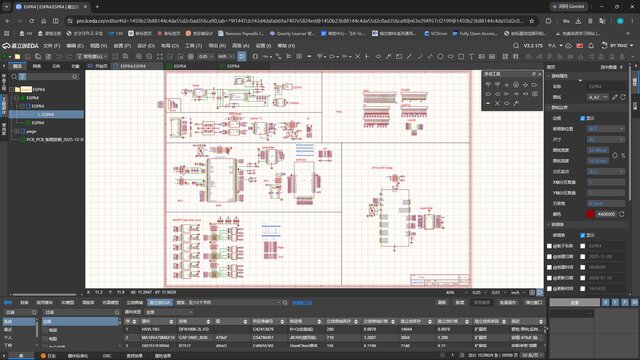The height and width of the screenshot is (360, 640).
Task: Click the open folder icon in toolbar
Action: tap(18, 56)
